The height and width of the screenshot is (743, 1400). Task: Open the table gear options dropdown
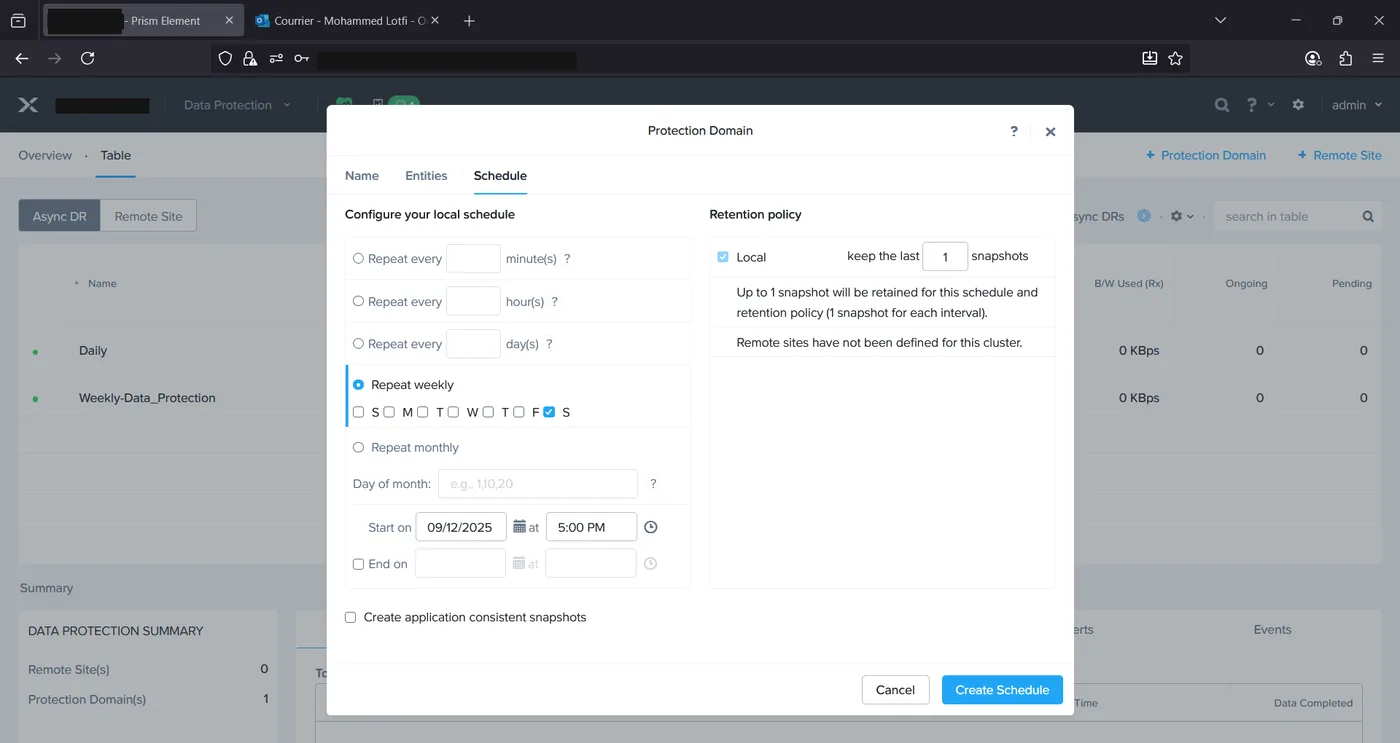point(1182,217)
